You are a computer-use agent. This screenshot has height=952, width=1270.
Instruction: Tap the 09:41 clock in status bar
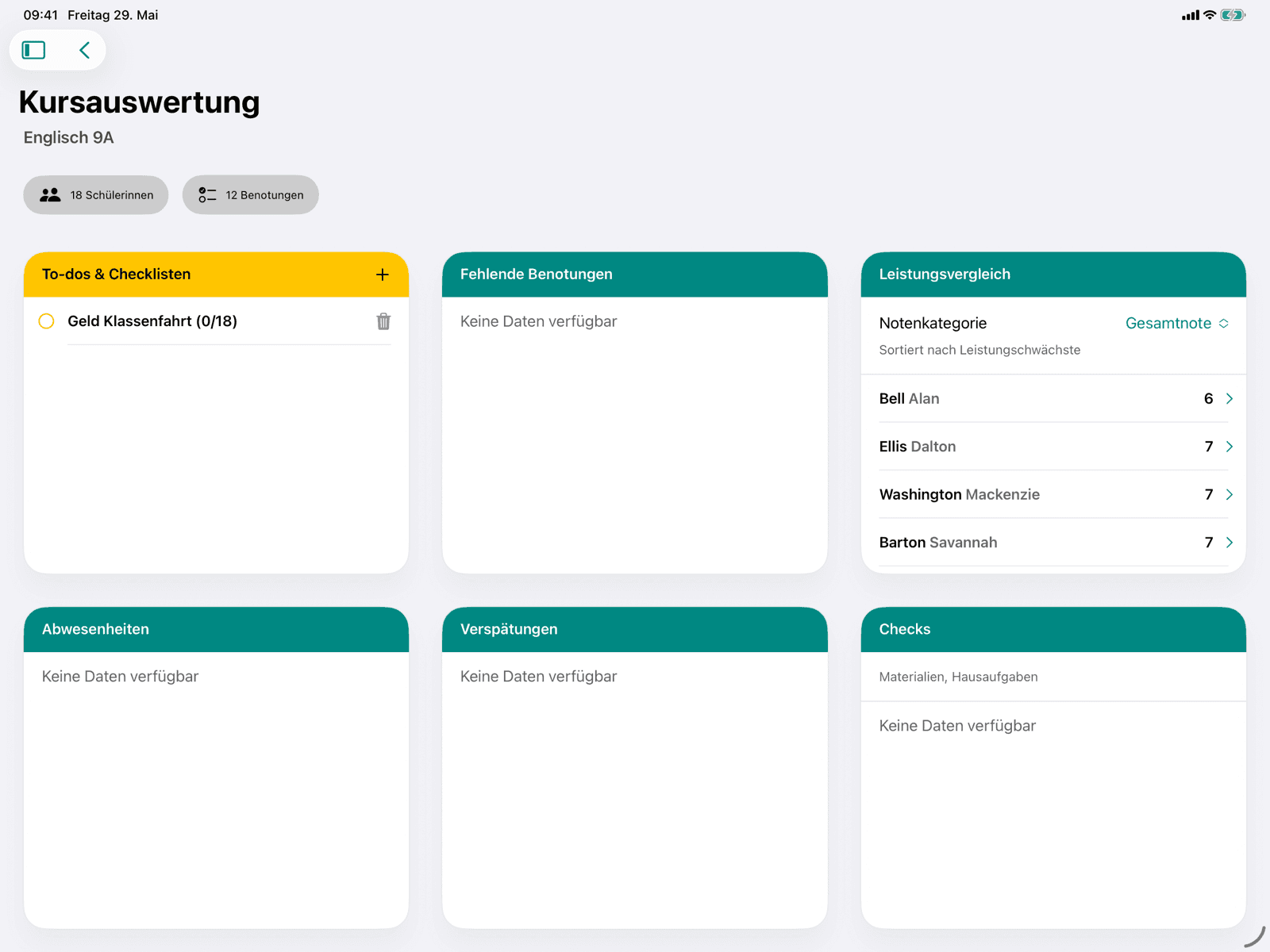[40, 15]
